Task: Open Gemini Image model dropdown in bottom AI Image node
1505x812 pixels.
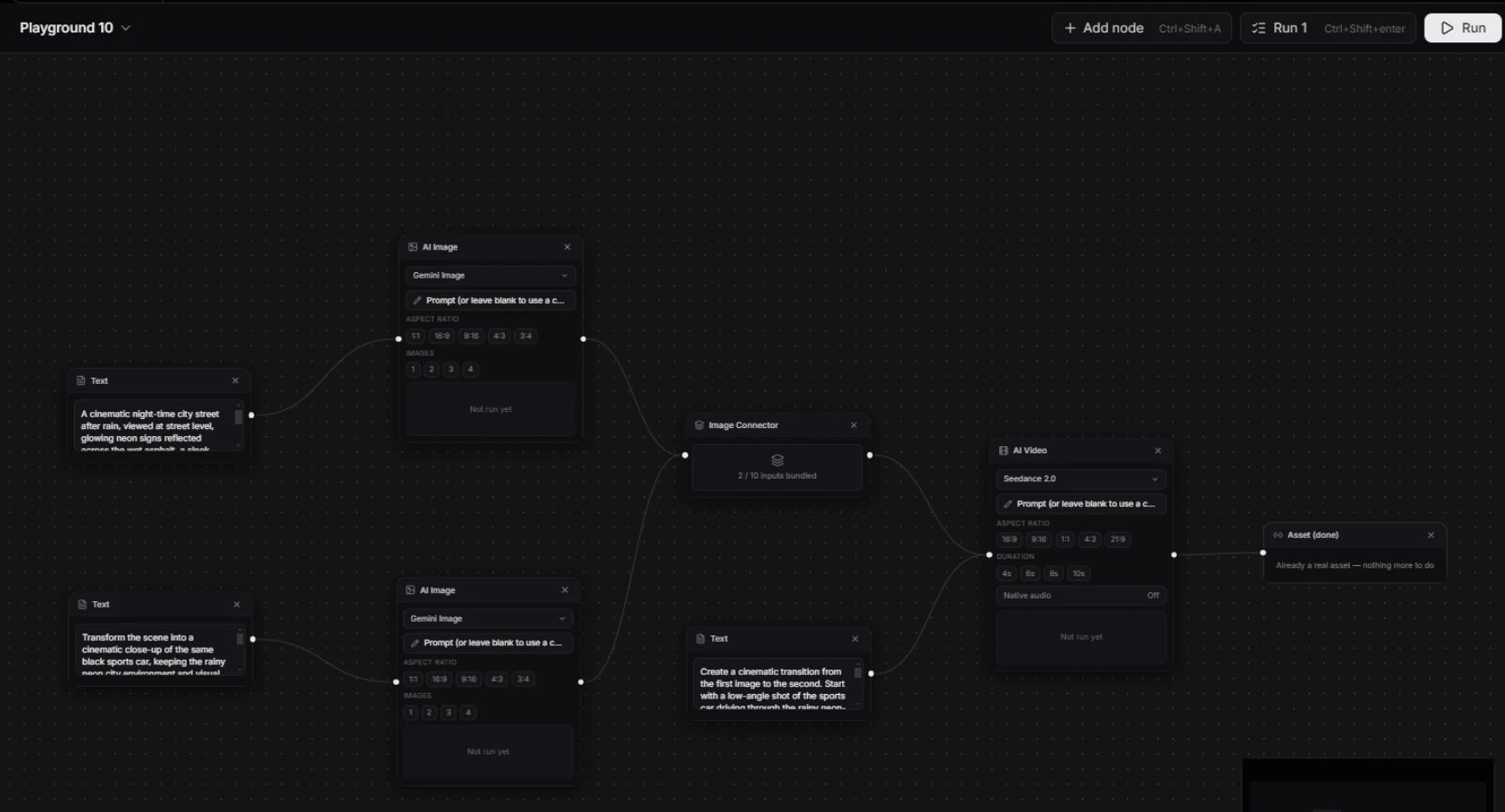Action: point(488,619)
